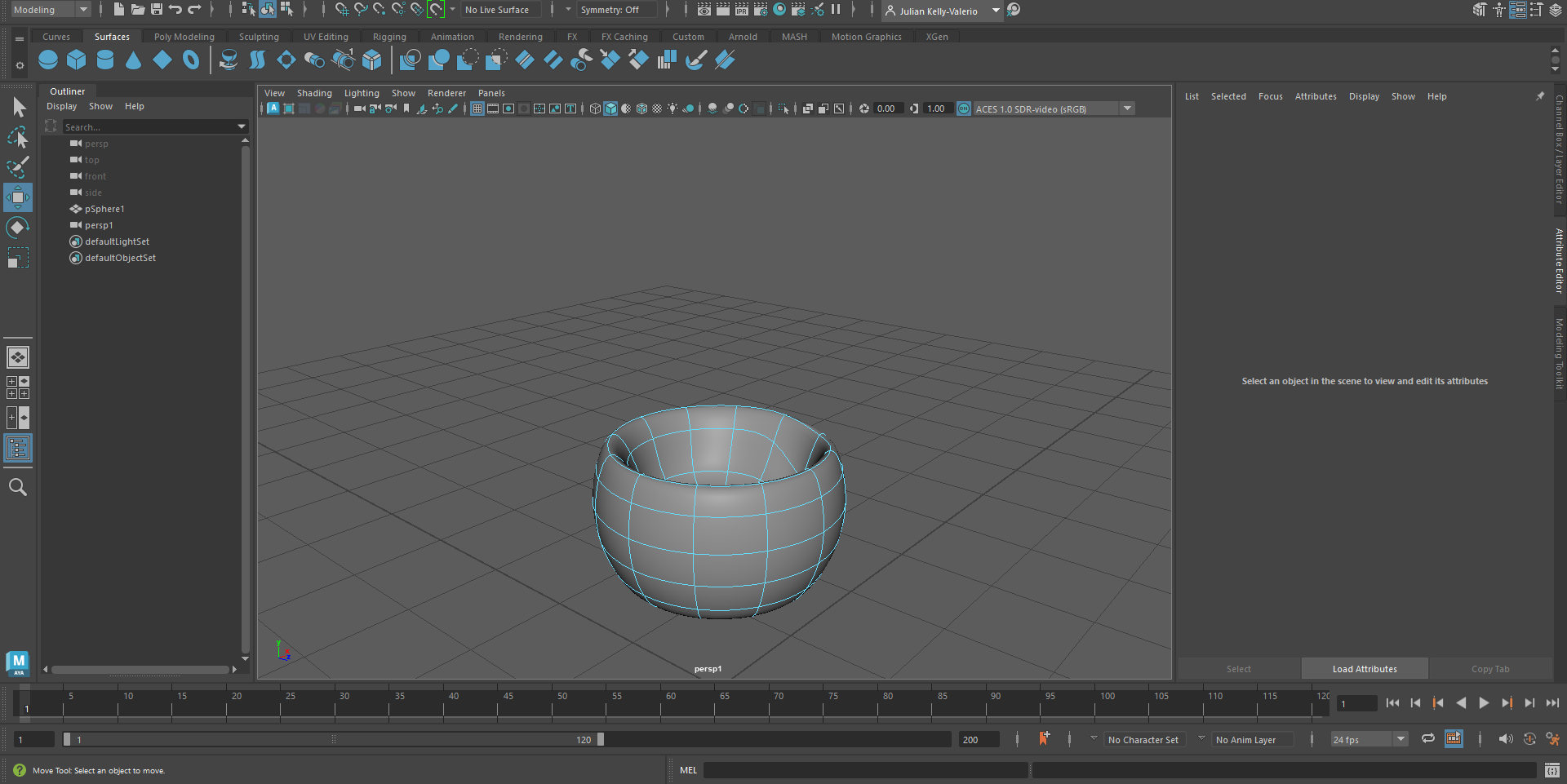Choose the Lasso Select tool
Viewport: 1567px width, 784px height.
point(18,137)
